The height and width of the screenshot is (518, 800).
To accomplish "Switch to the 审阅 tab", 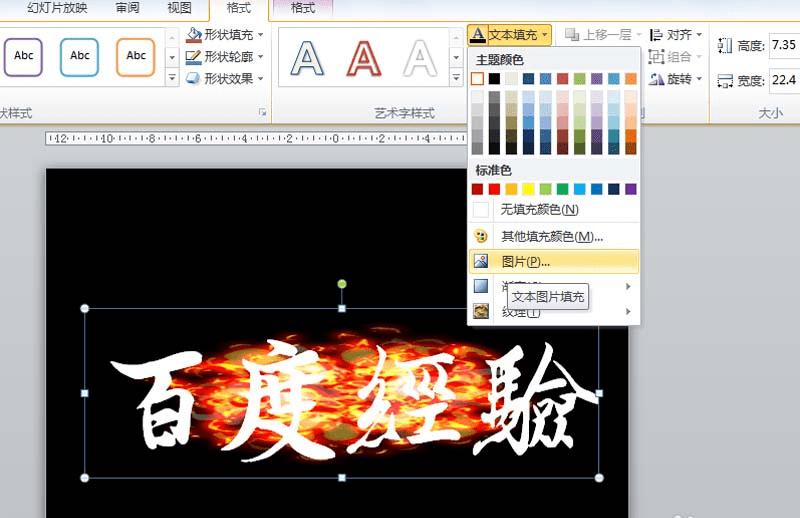I will coord(127,7).
